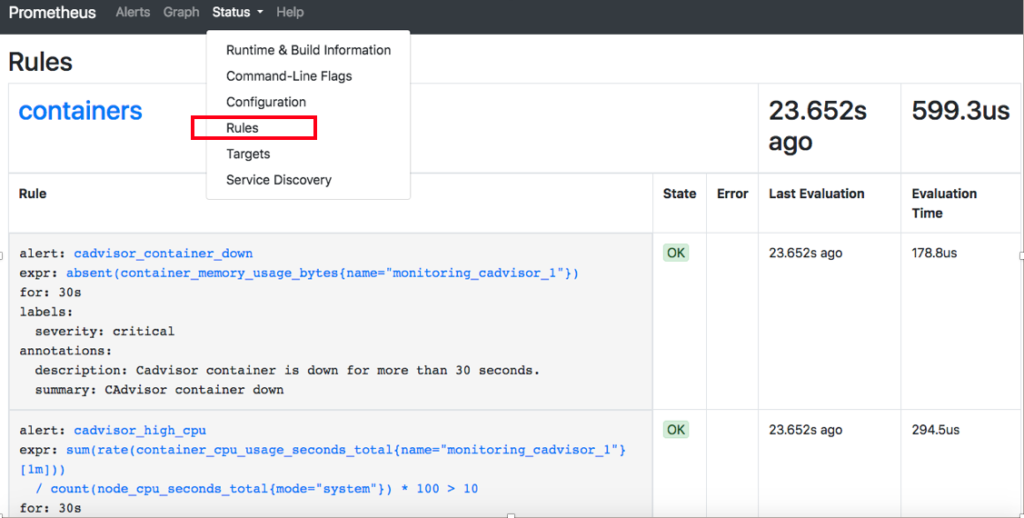The image size is (1024, 518).
Task: Click last evaluation time for cadvisor_high_cpu
Action: click(805, 430)
